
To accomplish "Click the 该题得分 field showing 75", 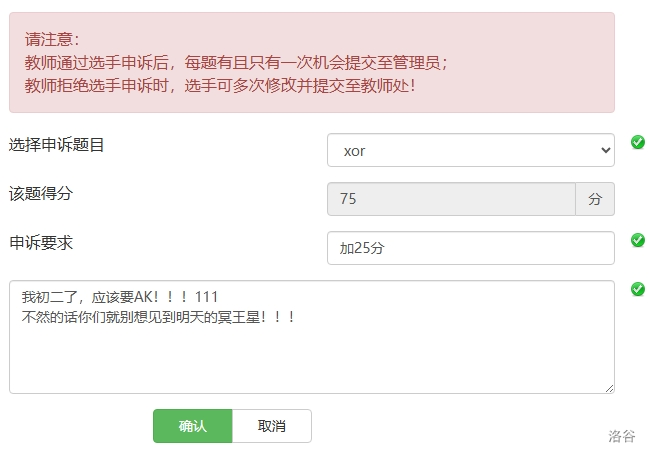I will (x=451, y=199).
